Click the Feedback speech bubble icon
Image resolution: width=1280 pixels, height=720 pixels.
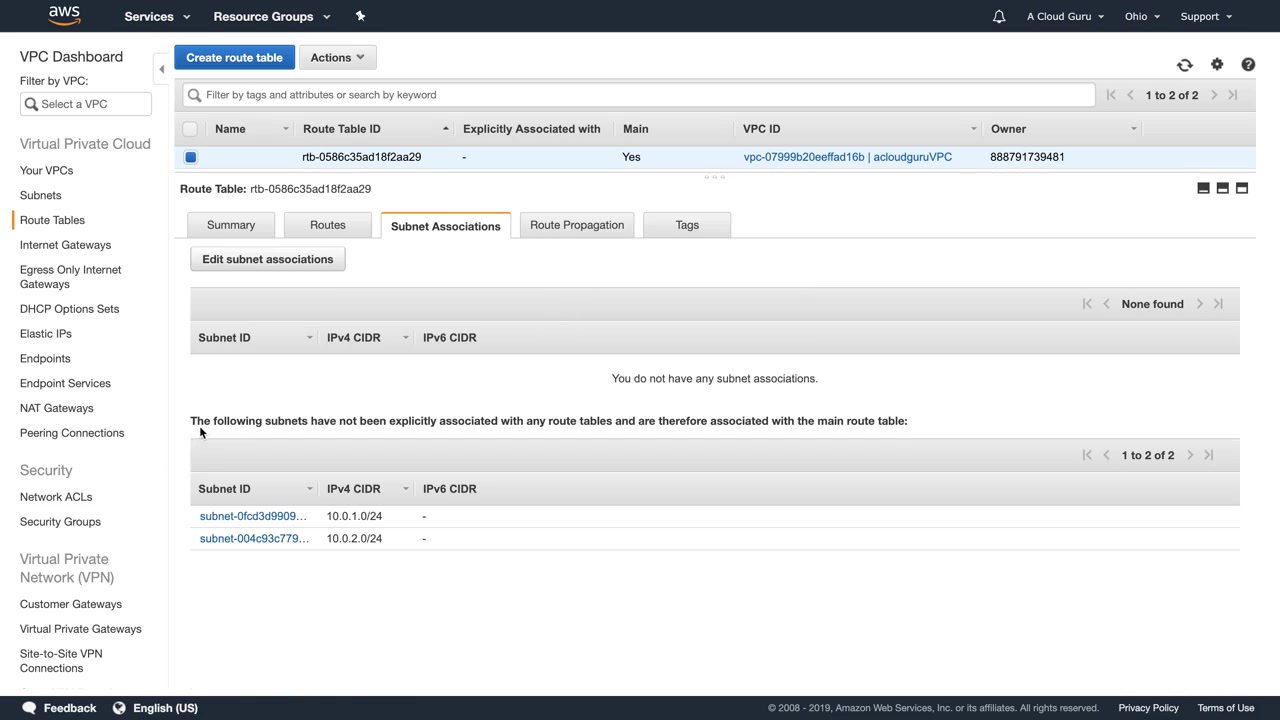point(29,708)
